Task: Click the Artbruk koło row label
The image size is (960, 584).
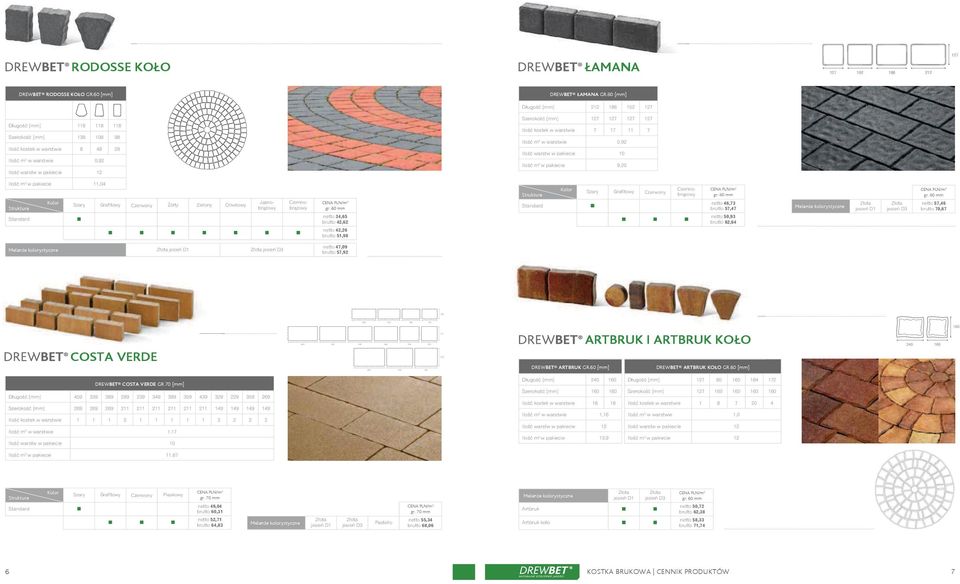Action: (536, 522)
